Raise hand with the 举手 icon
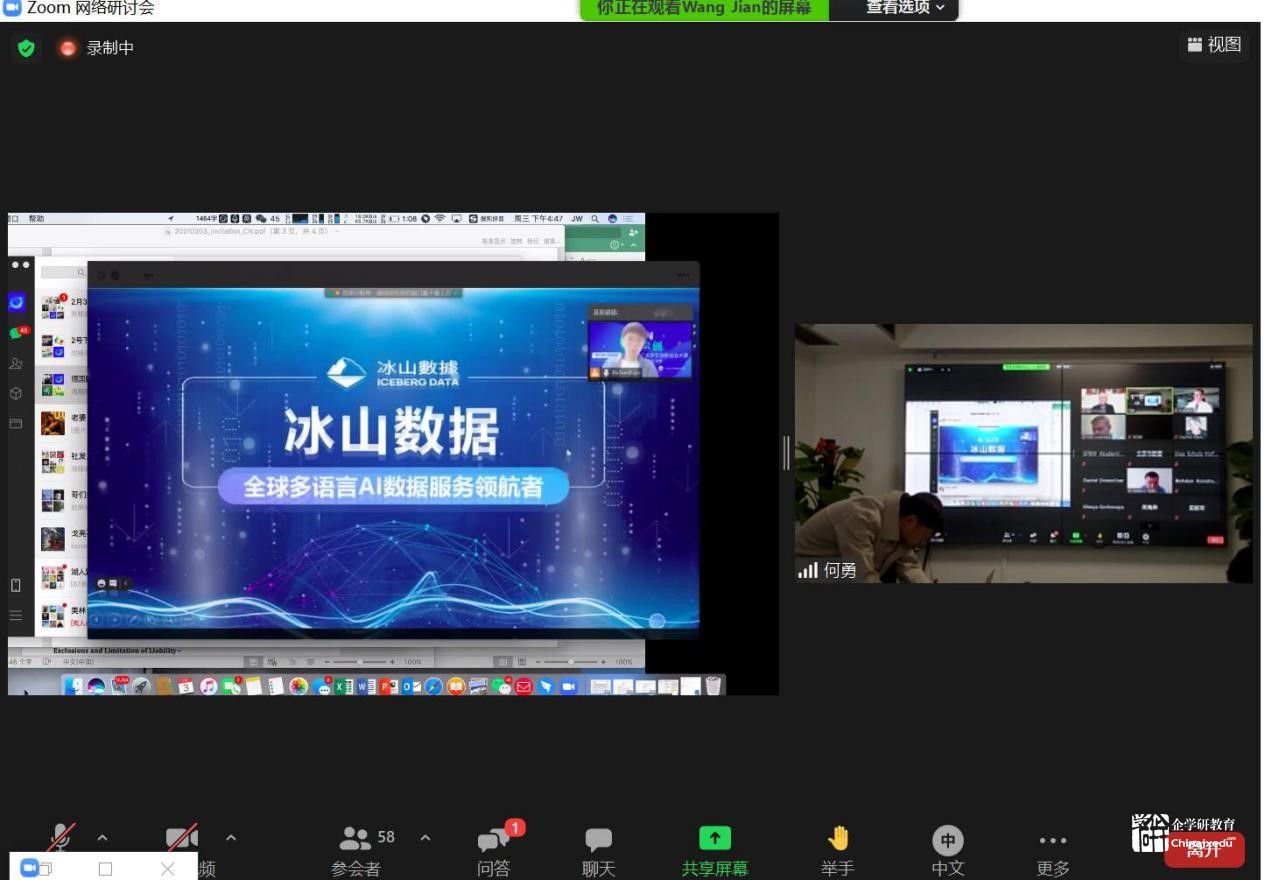 coord(838,838)
